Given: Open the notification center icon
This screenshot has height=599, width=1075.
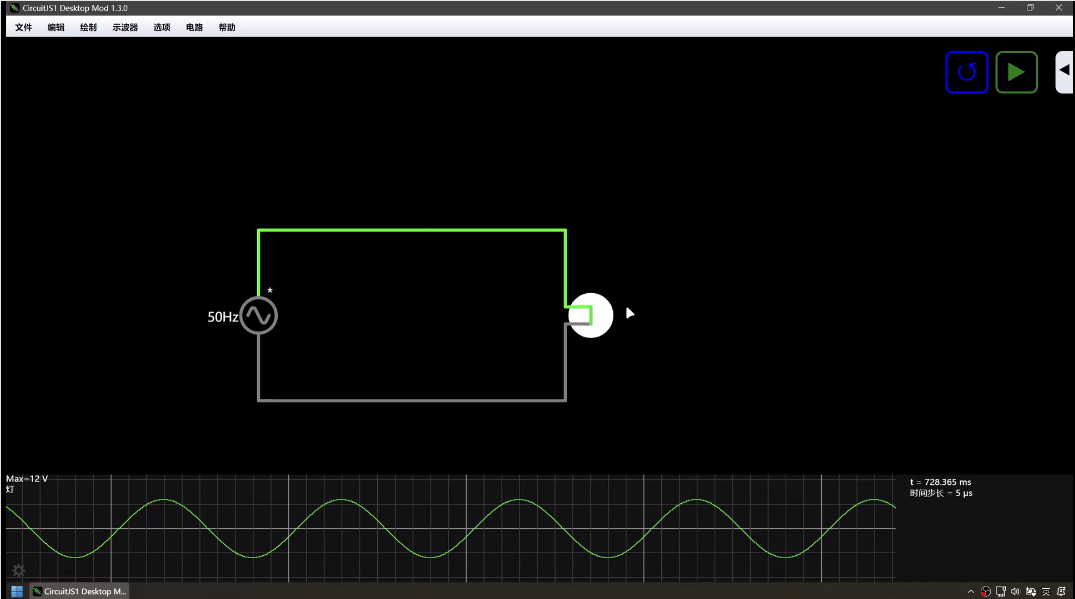Looking at the screenshot, I should pyautogui.click(x=1061, y=591).
